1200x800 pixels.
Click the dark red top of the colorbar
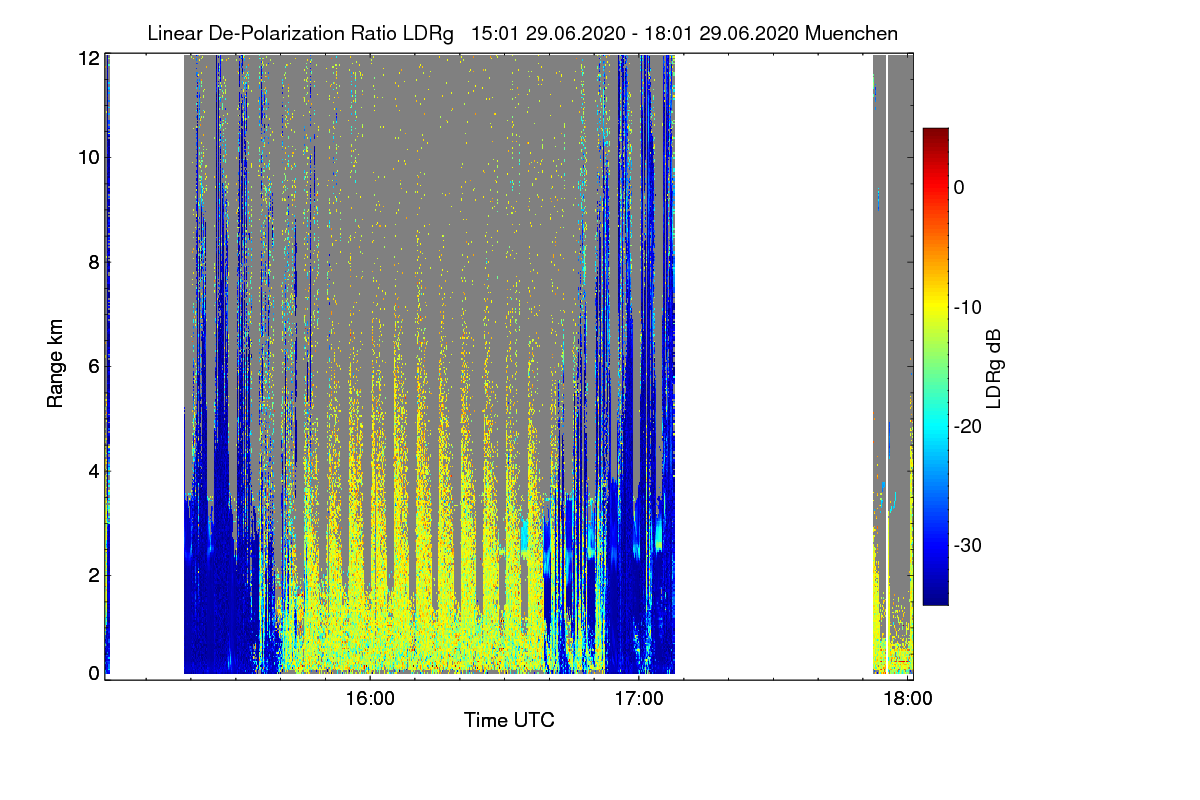tap(935, 134)
